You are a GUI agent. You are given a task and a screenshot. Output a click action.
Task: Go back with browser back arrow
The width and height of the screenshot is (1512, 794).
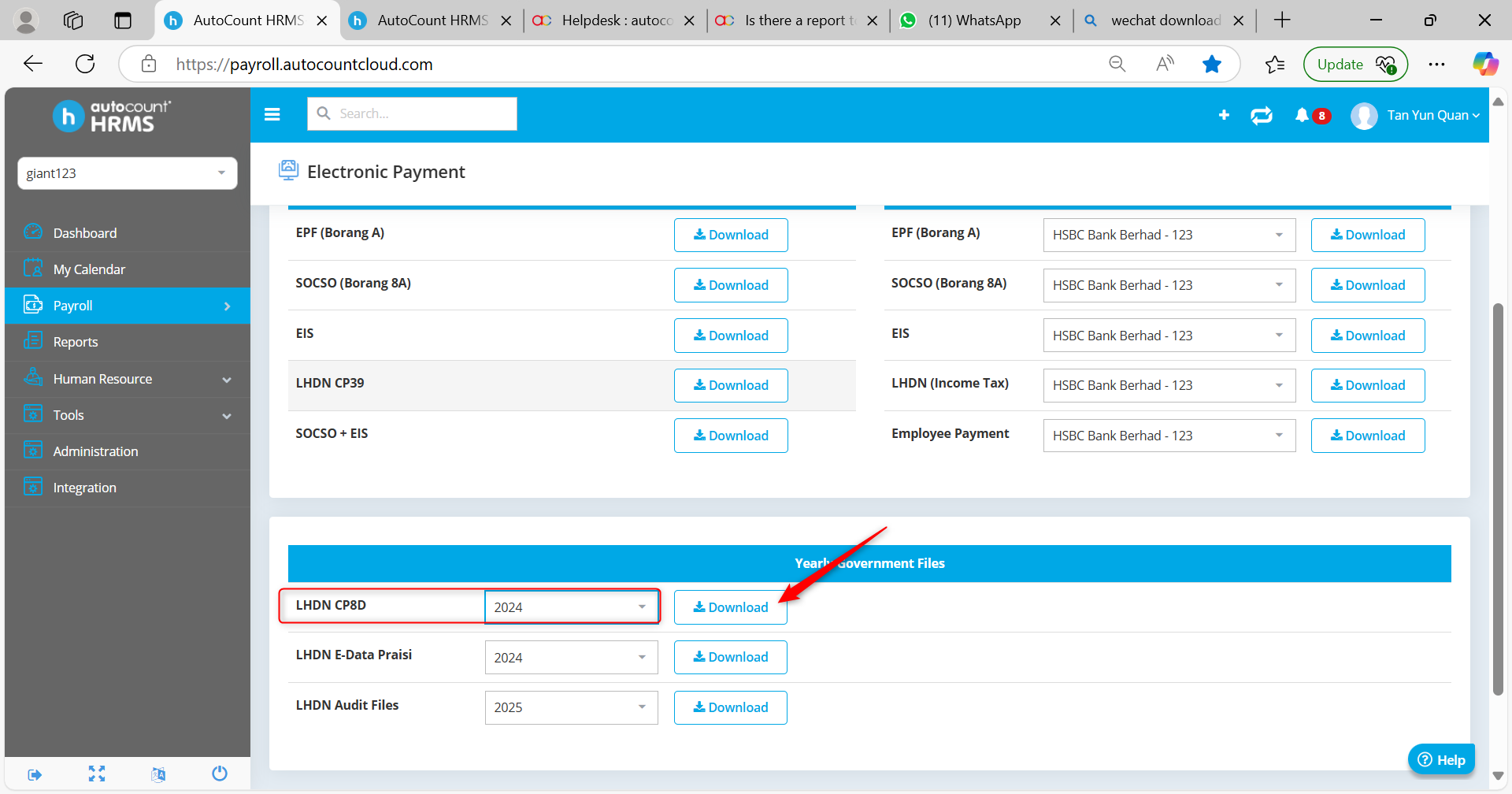pos(33,64)
